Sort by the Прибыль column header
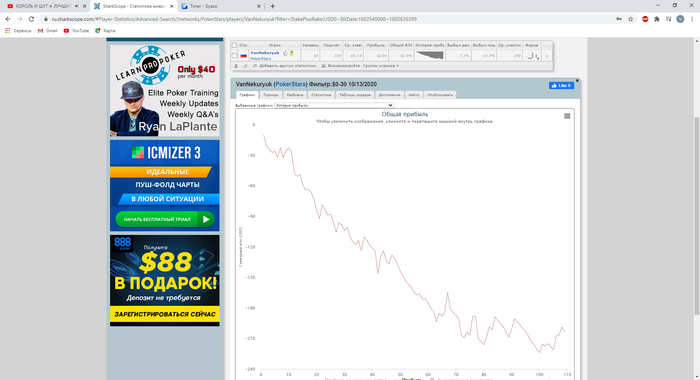The height and width of the screenshot is (380, 700). click(376, 45)
